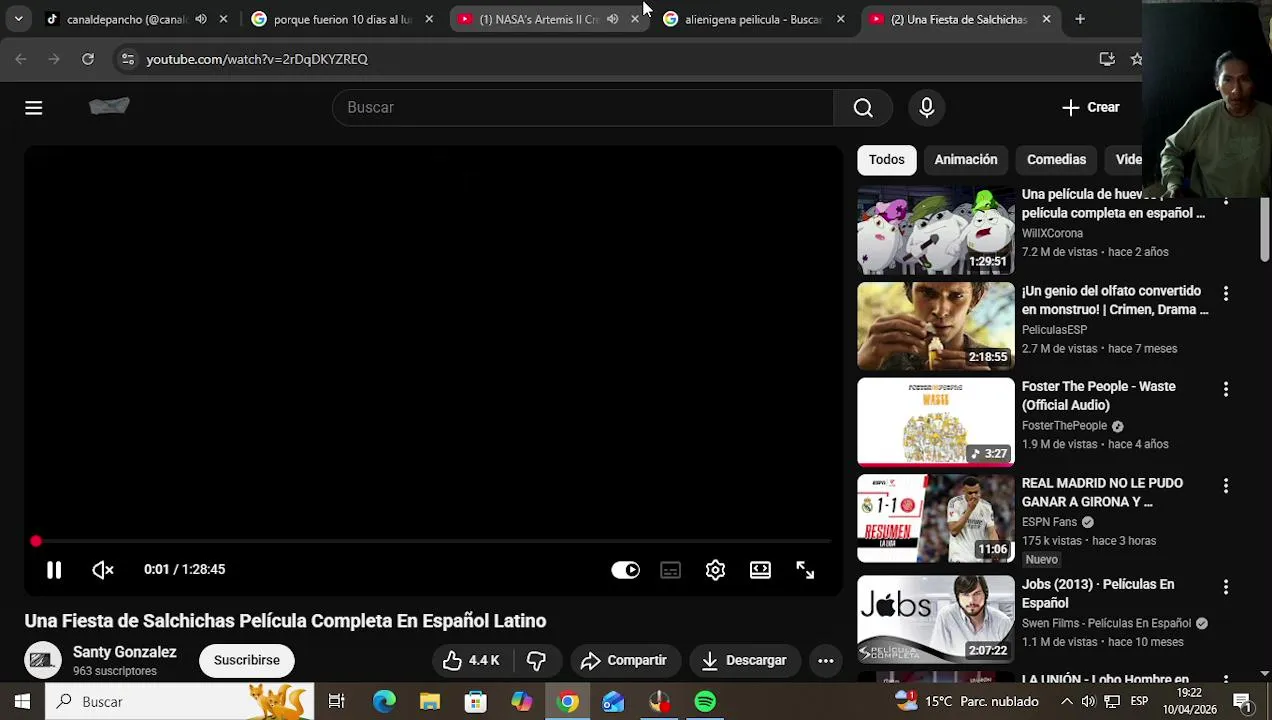
Task: Dislike the video
Action: tap(536, 660)
